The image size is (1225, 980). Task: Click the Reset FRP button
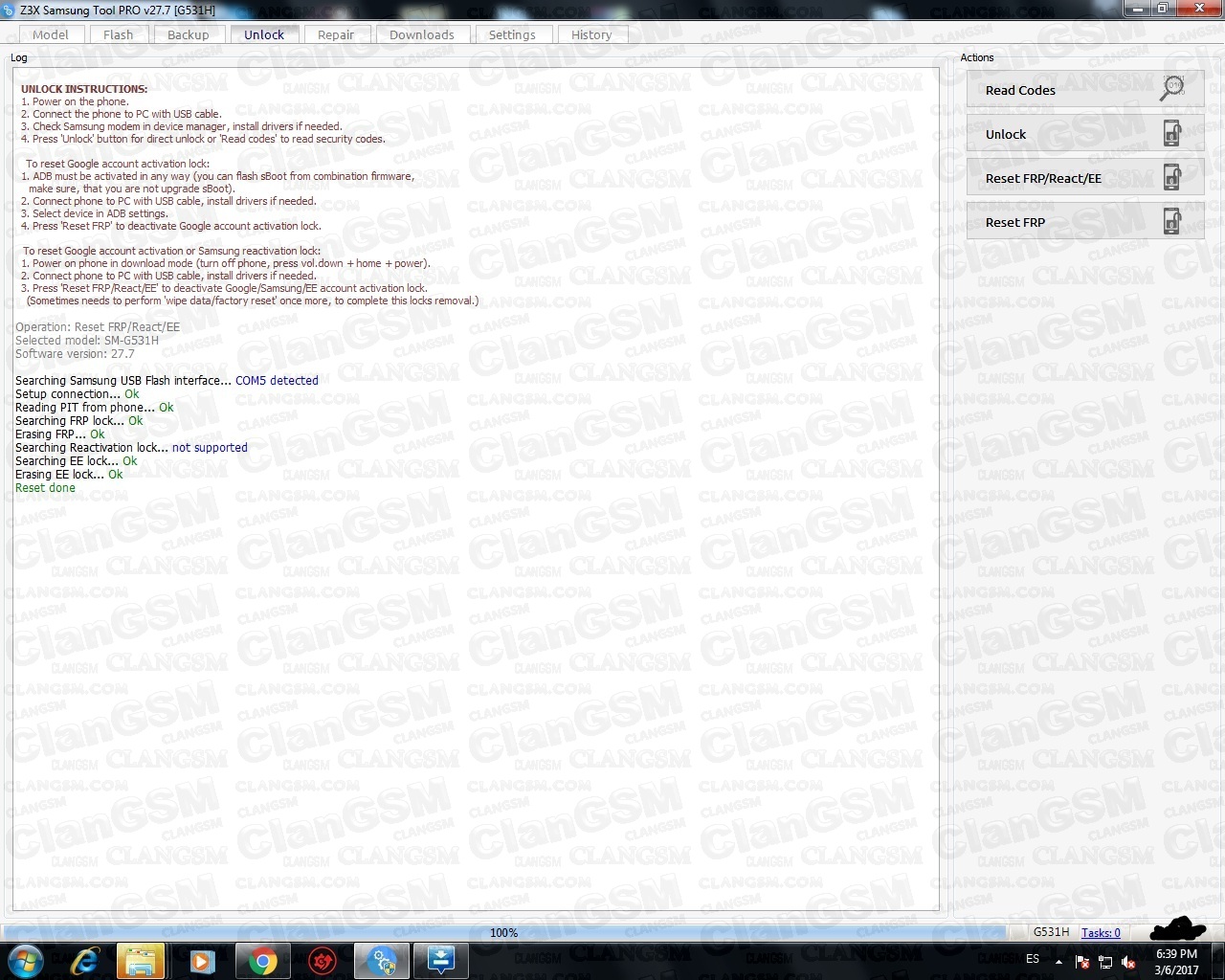pos(1085,222)
